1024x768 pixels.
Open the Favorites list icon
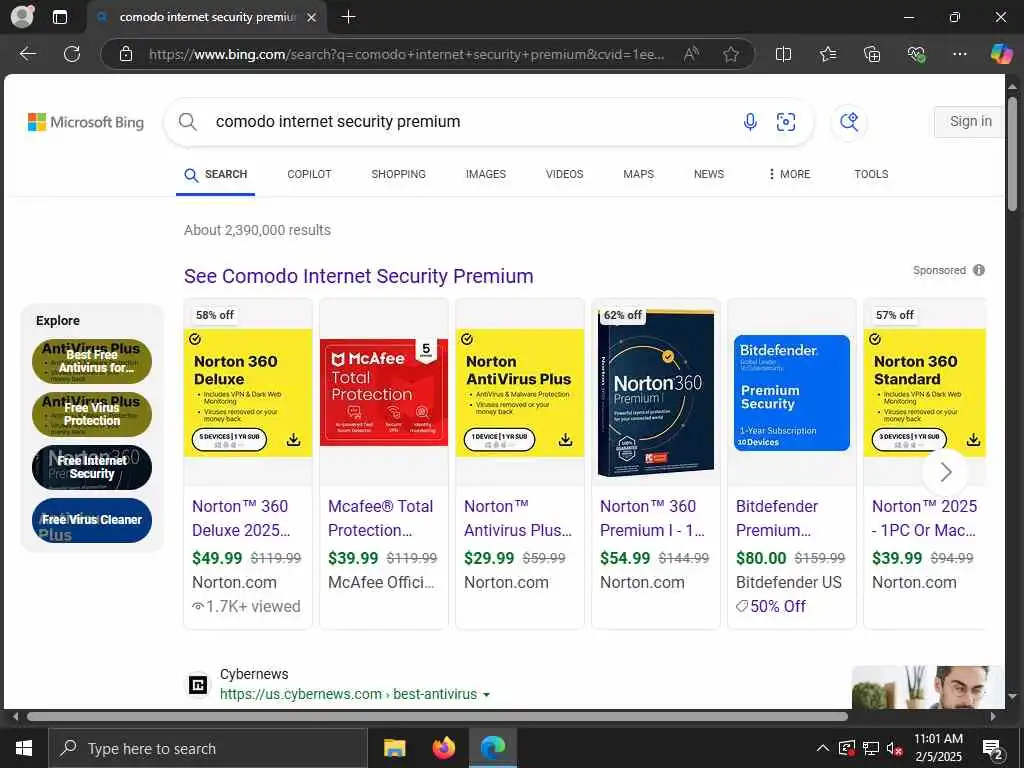click(827, 54)
